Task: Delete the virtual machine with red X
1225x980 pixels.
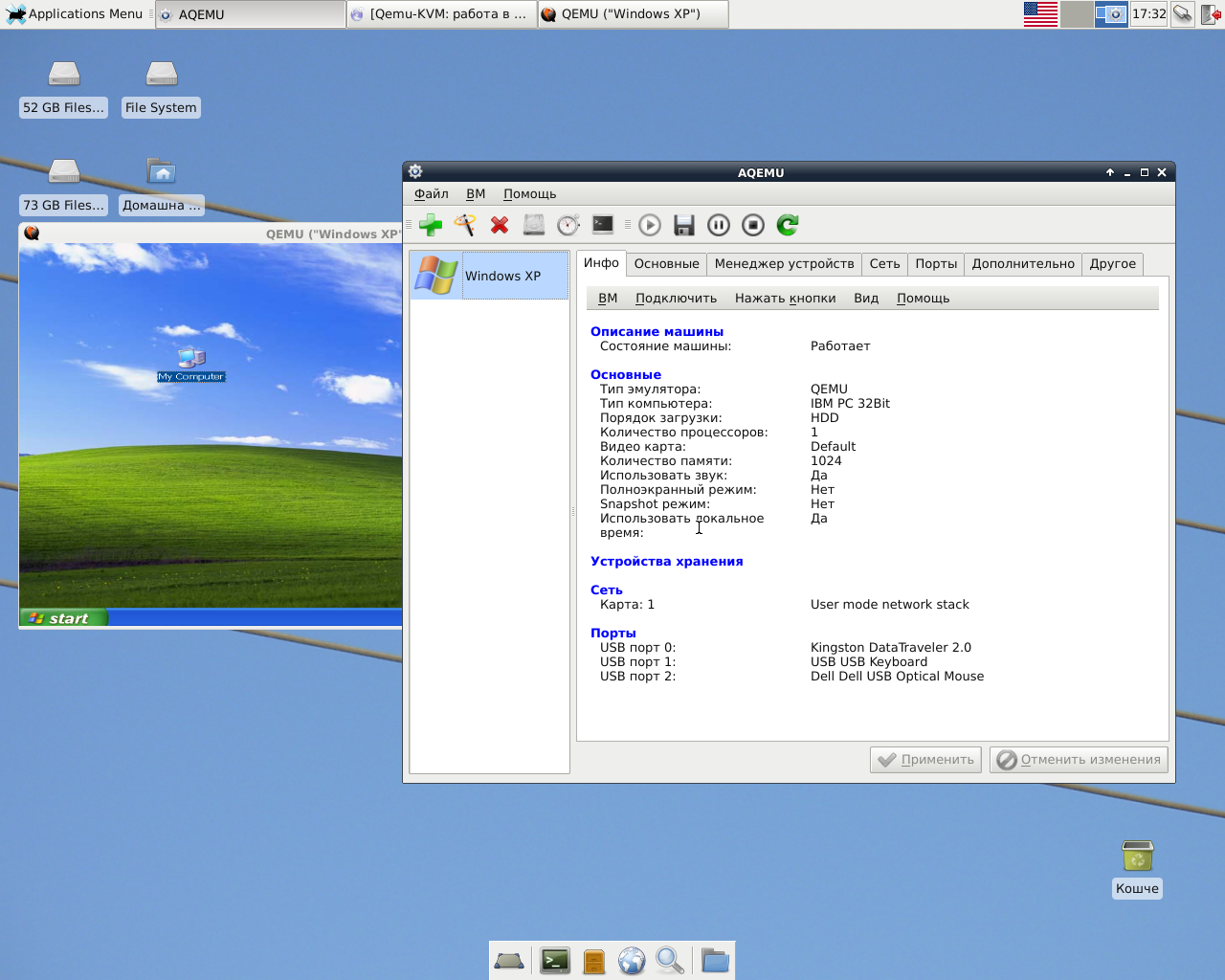Action: (500, 225)
